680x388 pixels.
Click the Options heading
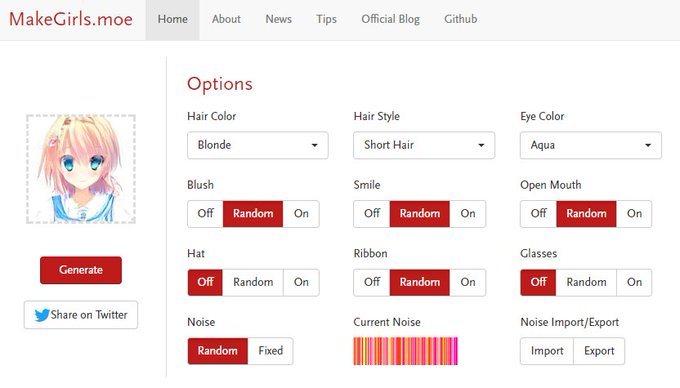click(x=219, y=84)
